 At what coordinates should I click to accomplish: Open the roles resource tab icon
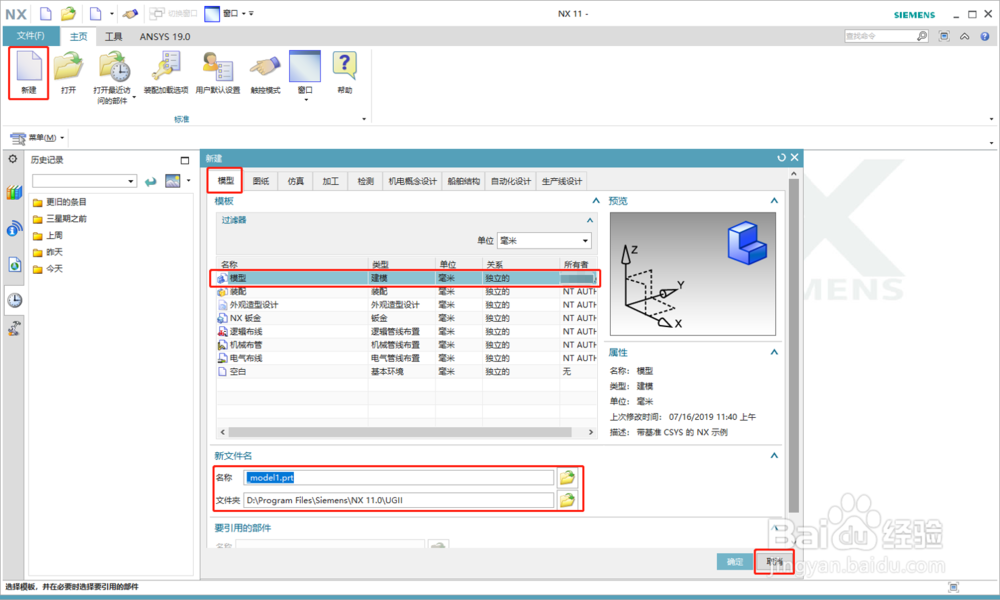tap(14, 328)
